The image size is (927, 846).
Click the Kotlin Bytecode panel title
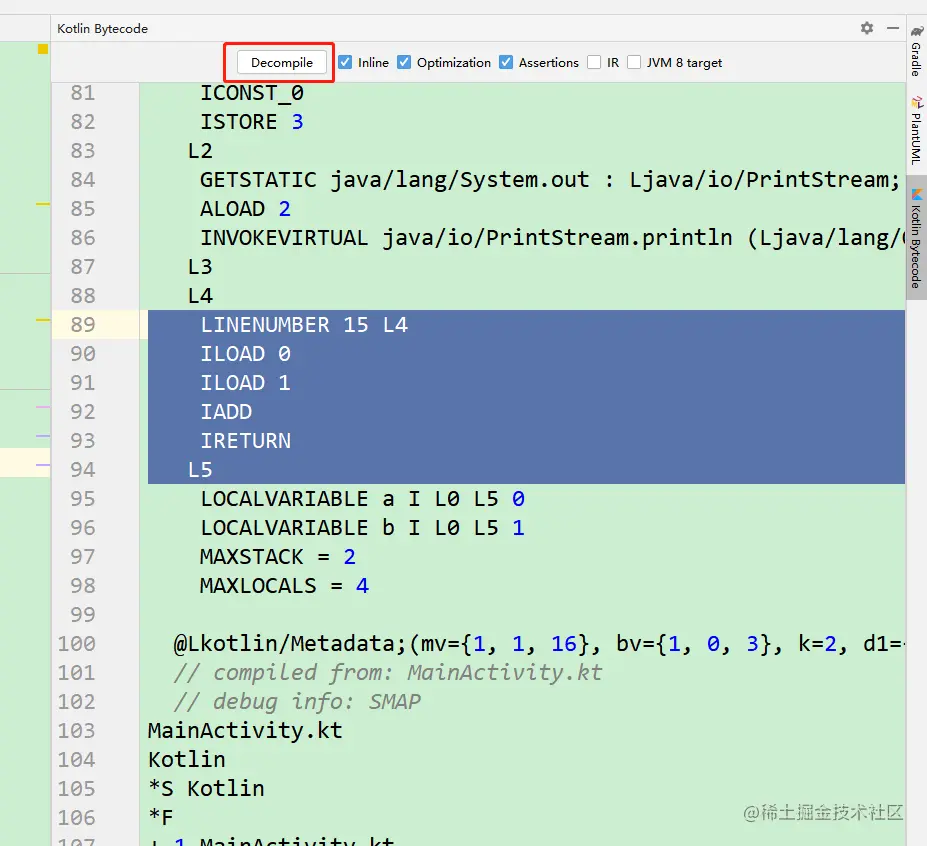102,28
